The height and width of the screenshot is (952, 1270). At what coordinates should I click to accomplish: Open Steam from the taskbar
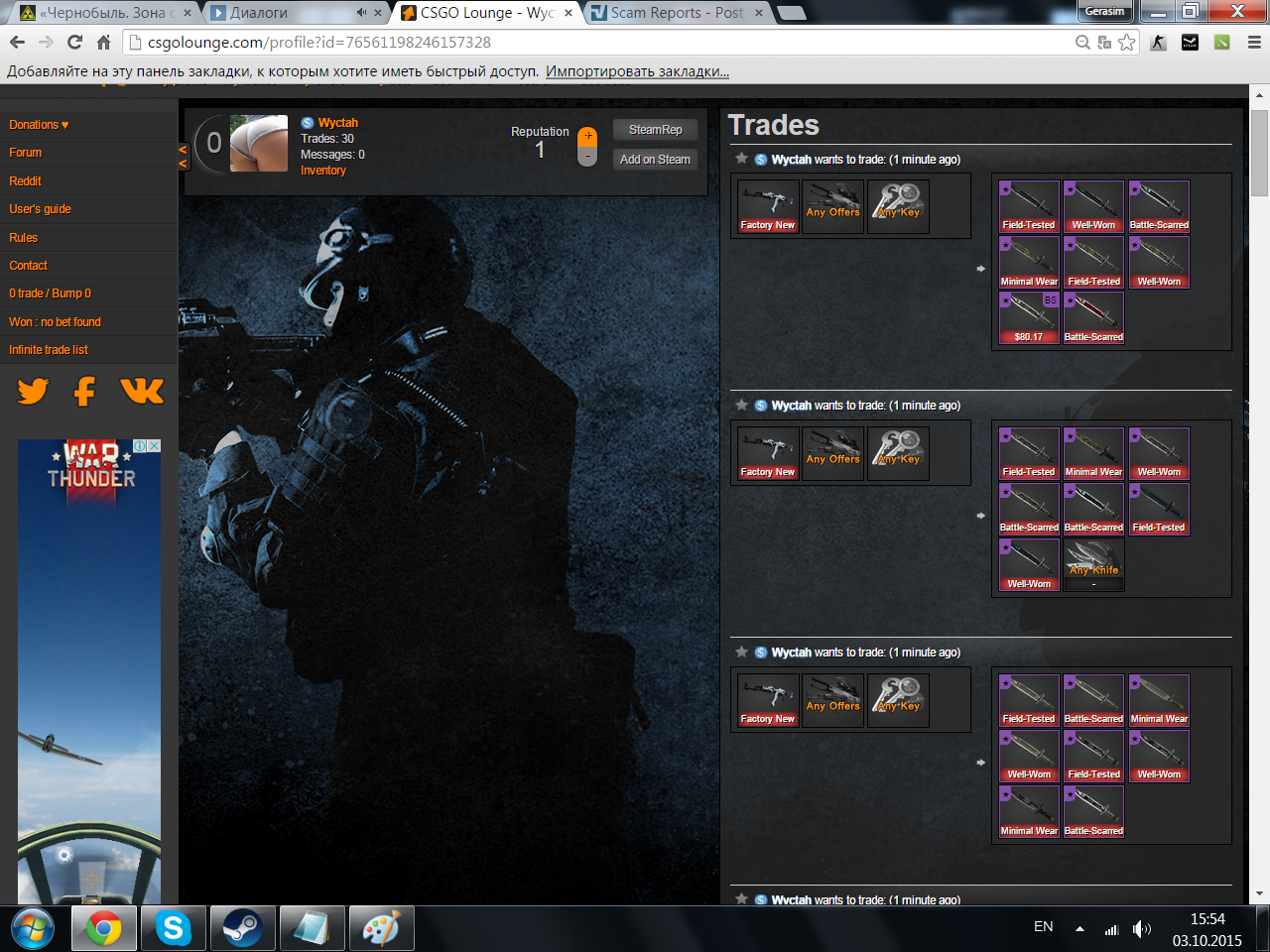[x=242, y=929]
